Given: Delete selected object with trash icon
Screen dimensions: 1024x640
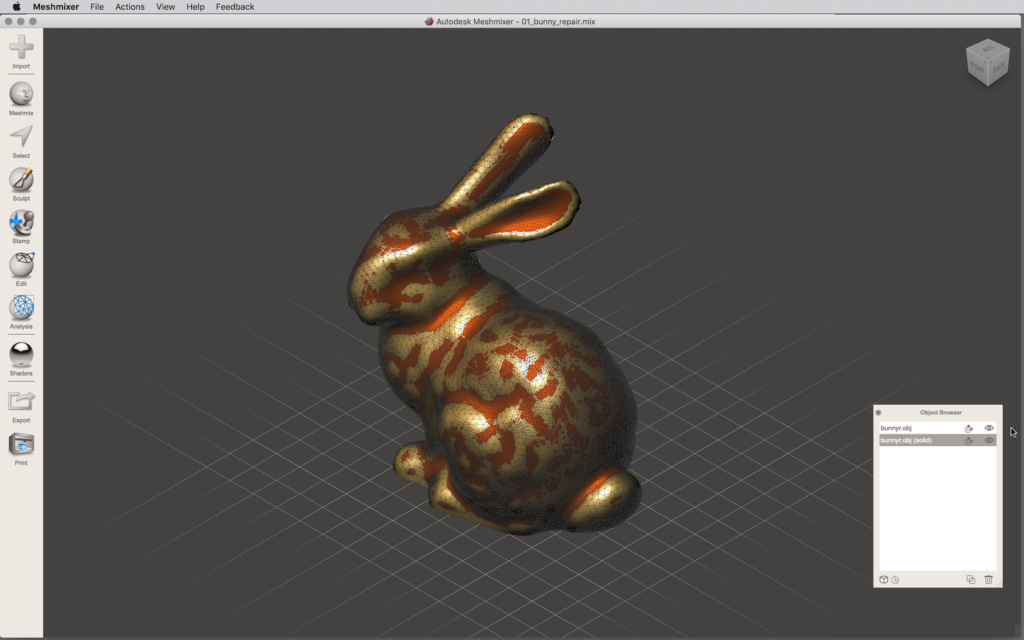Looking at the screenshot, I should (988, 579).
